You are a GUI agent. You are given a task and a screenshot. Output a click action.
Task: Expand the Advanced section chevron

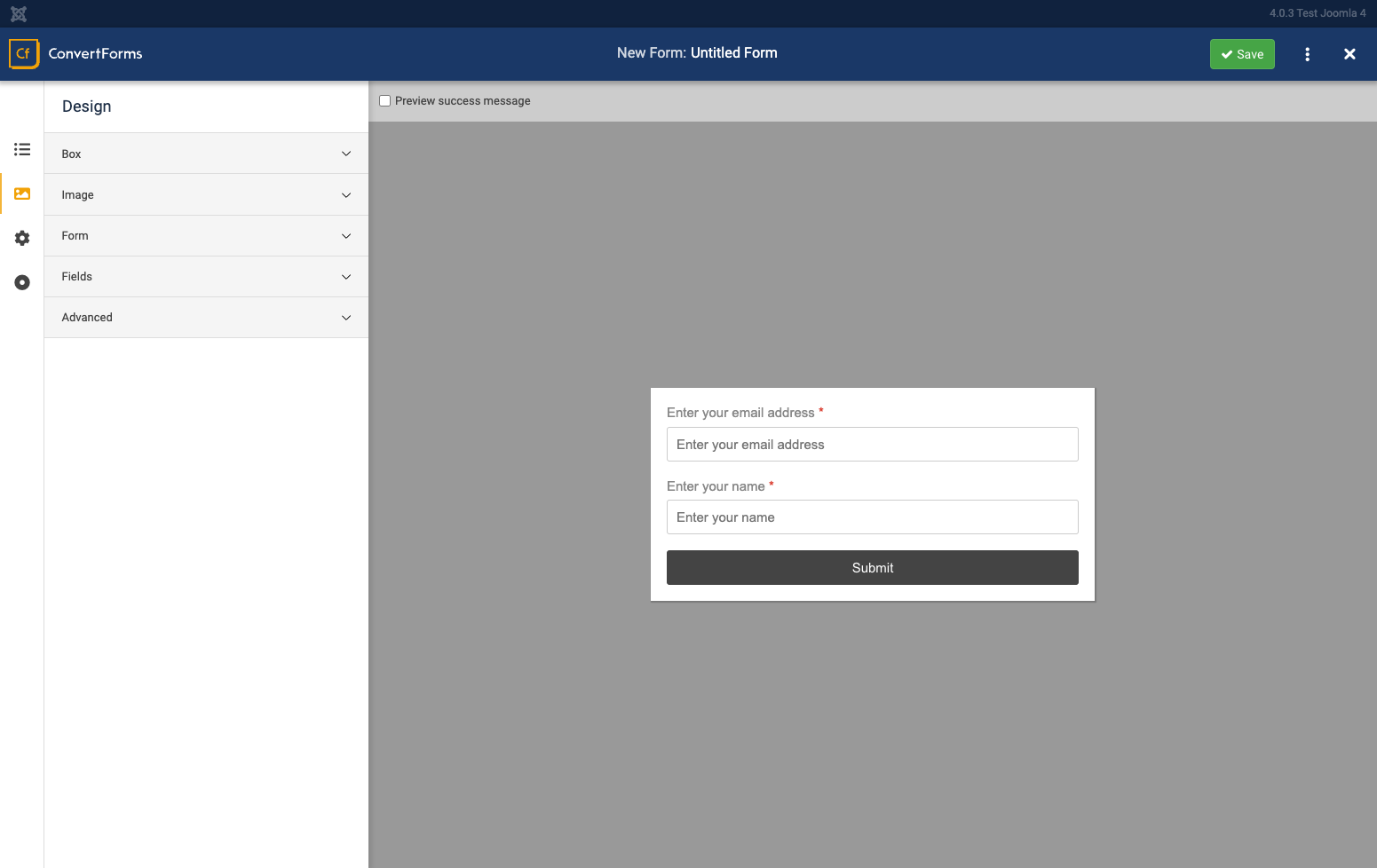[346, 318]
